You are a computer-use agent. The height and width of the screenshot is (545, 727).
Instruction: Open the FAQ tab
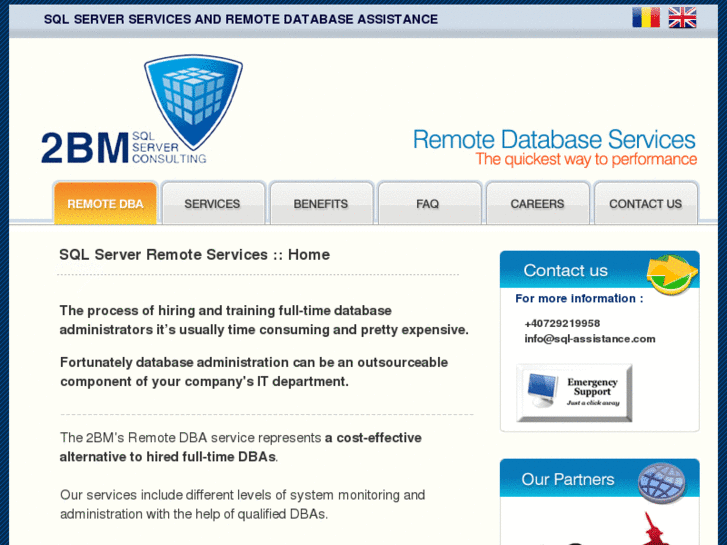coord(428,203)
